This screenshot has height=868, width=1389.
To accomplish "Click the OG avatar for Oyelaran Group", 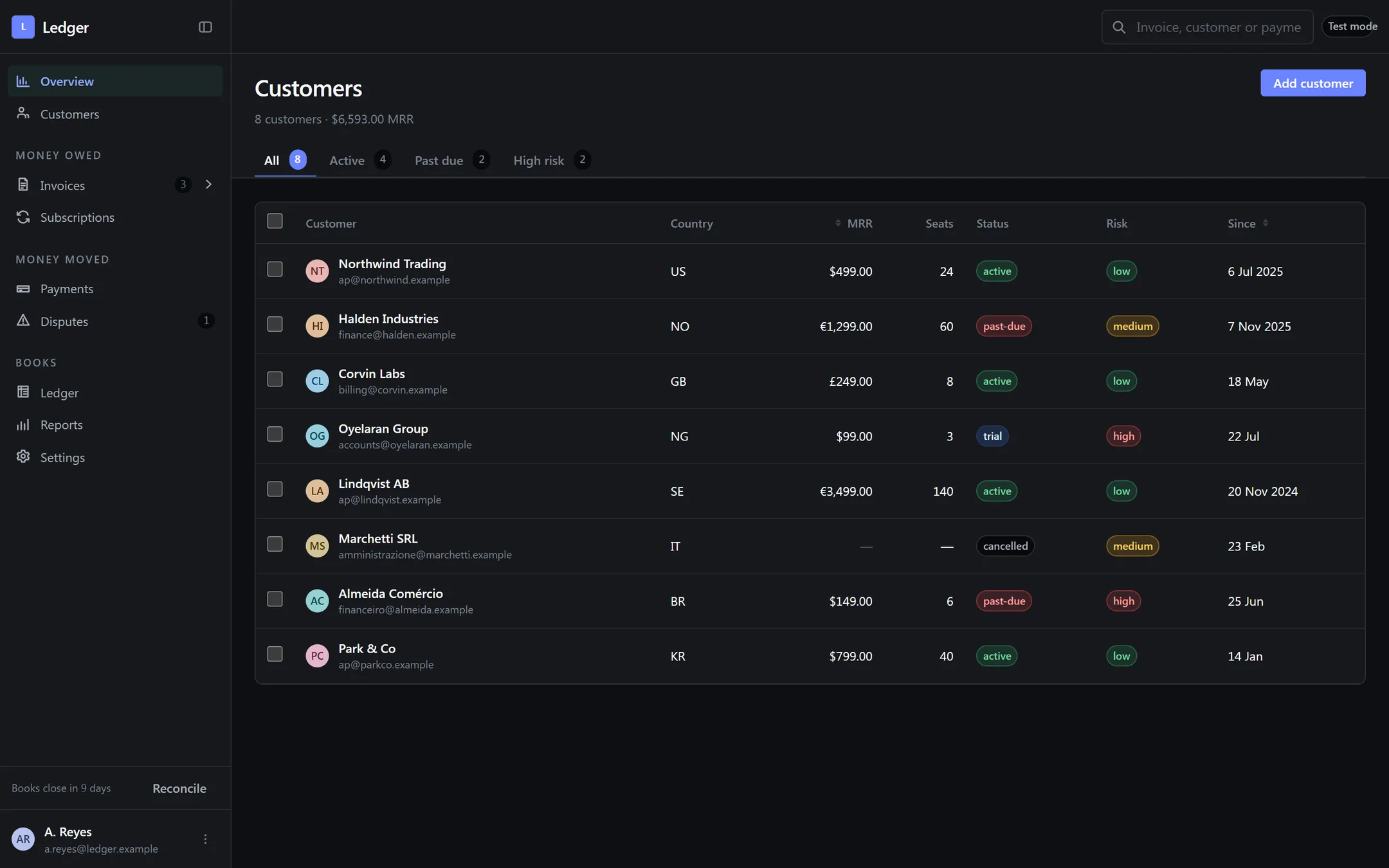I will click(x=317, y=436).
